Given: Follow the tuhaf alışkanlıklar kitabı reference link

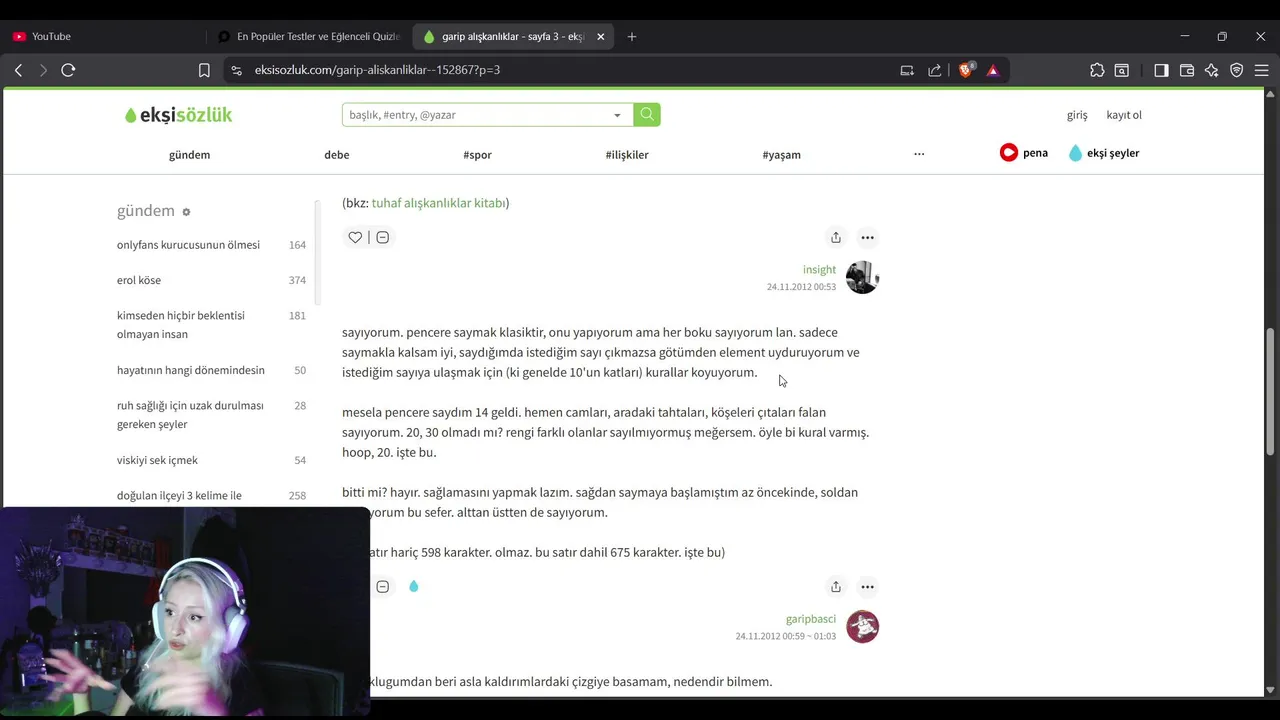Looking at the screenshot, I should 438,203.
